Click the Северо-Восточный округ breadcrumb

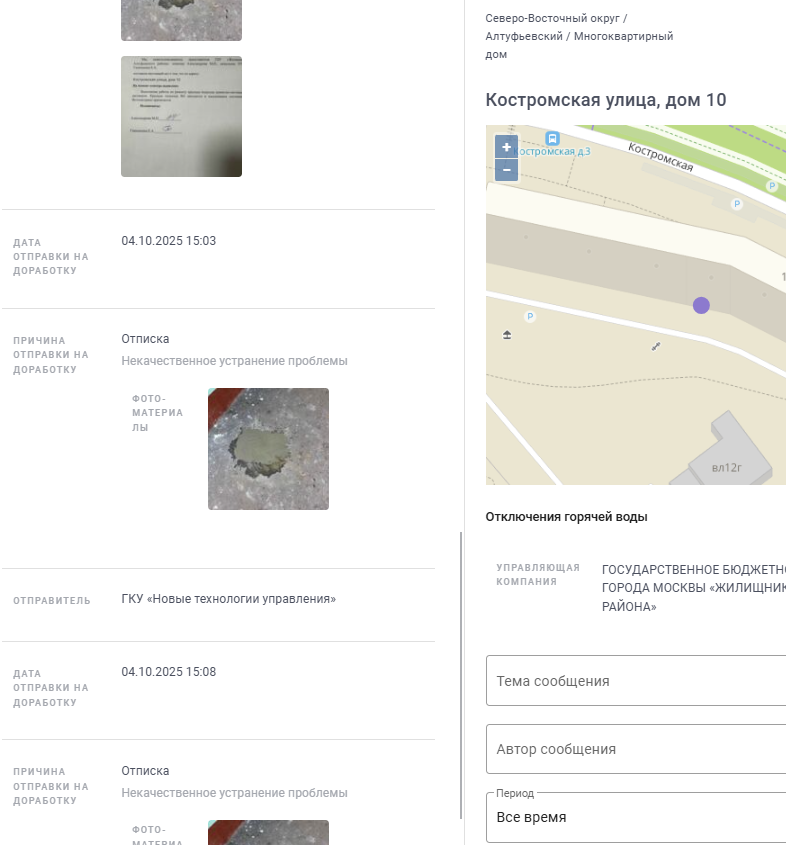point(552,18)
